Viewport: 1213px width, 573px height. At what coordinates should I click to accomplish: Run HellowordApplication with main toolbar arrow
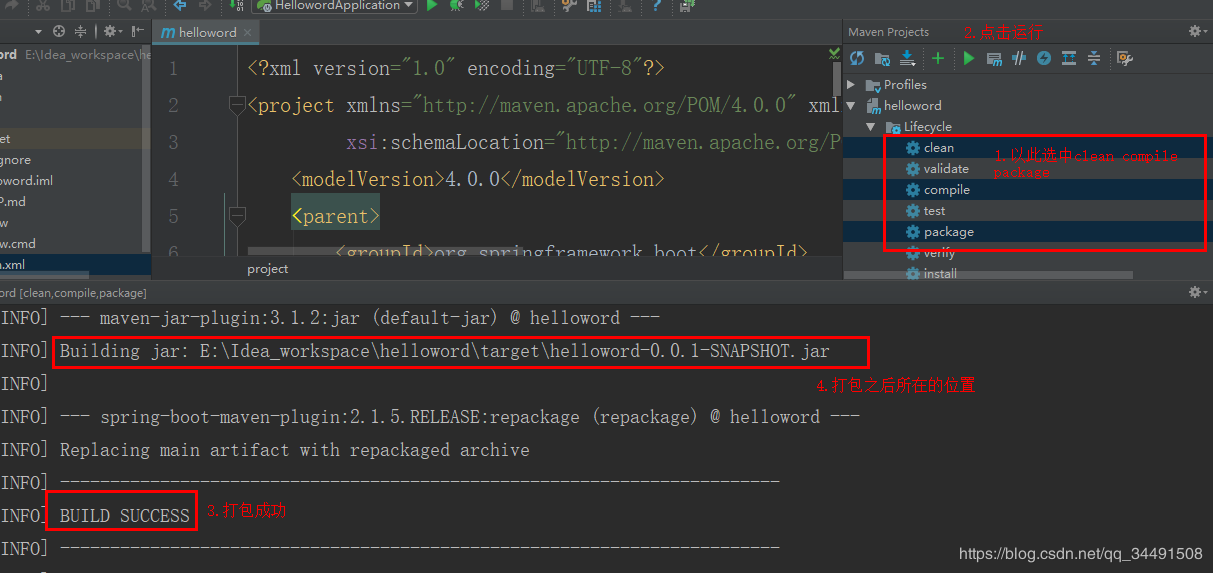coord(432,6)
